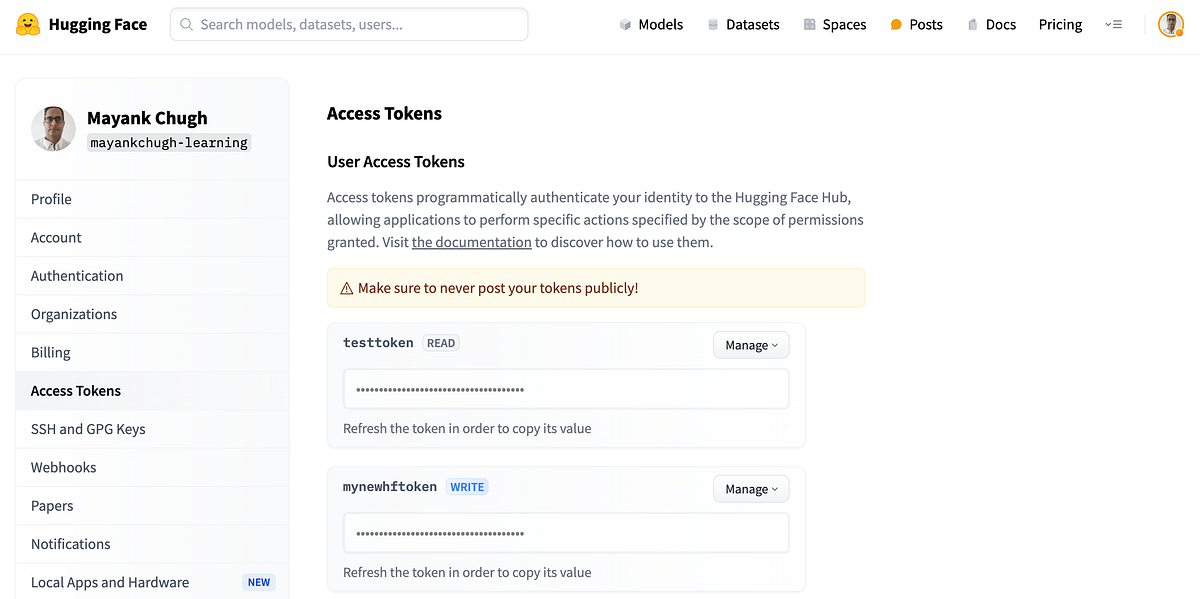The image size is (1200, 599).
Task: Open the Pricing page link
Action: (1060, 24)
